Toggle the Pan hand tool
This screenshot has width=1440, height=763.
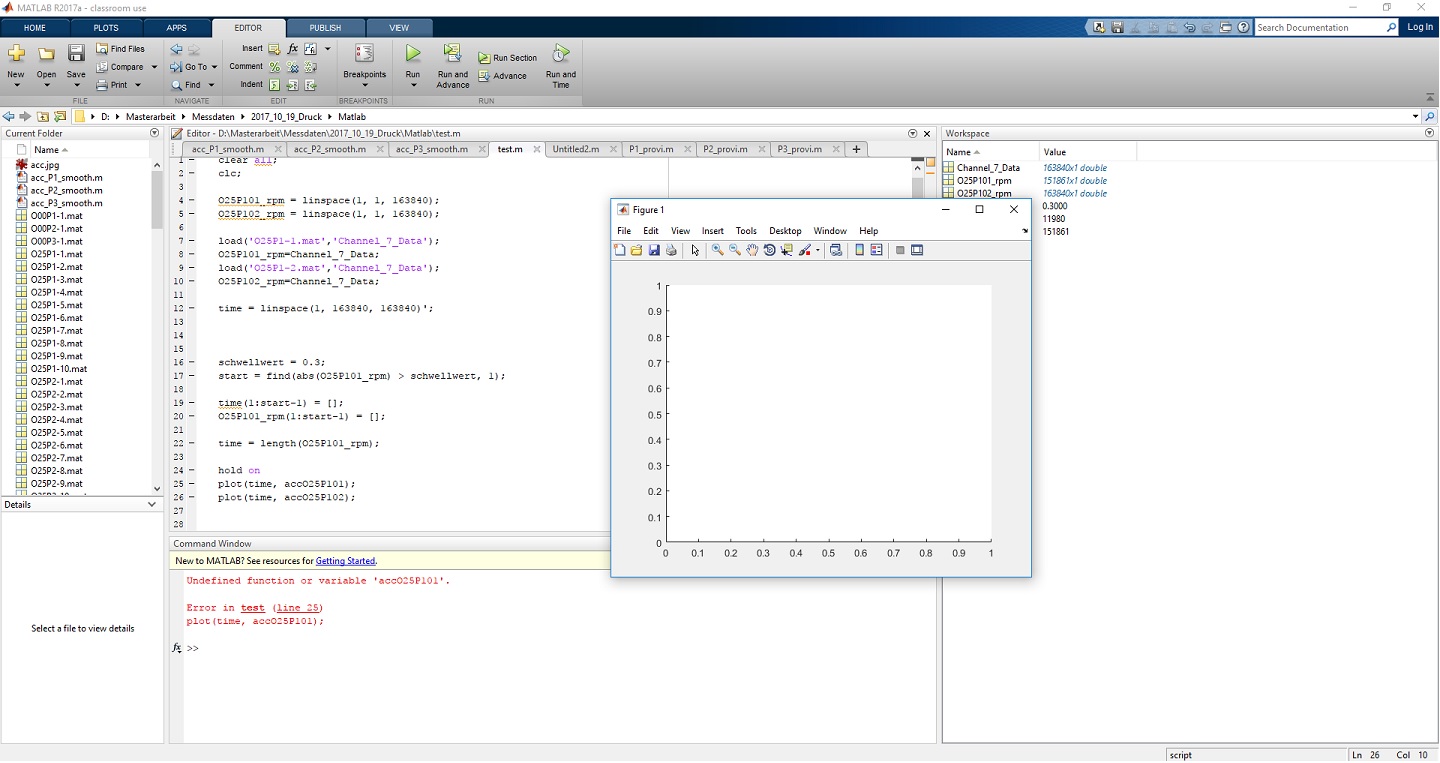click(x=752, y=250)
